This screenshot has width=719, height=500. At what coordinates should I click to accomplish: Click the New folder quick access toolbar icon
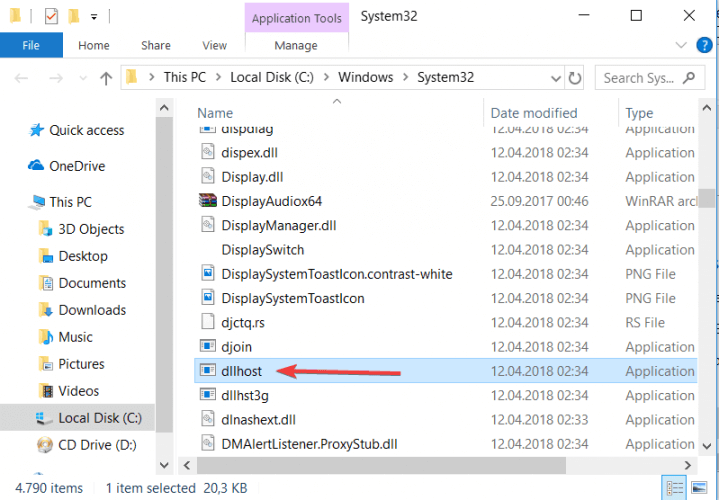point(73,17)
